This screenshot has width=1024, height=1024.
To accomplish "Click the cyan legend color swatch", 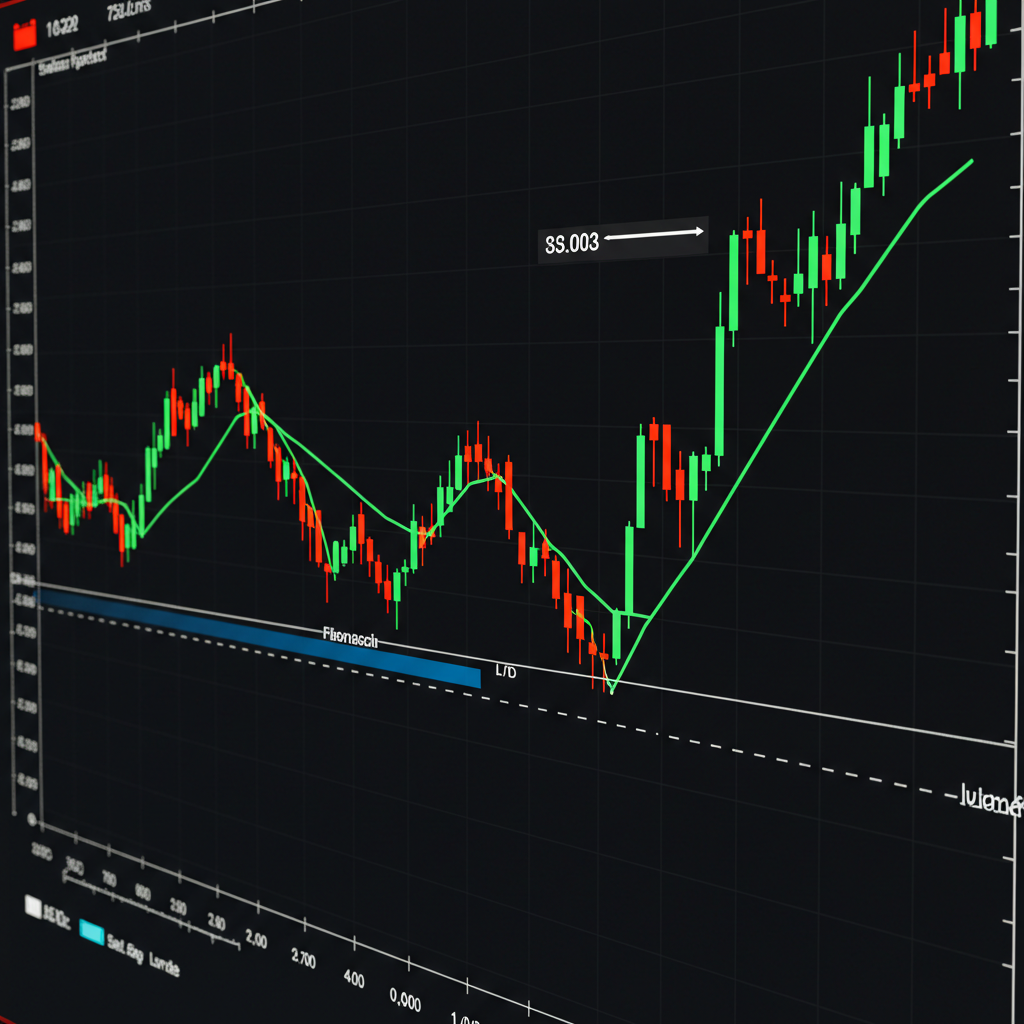I will (x=91, y=932).
